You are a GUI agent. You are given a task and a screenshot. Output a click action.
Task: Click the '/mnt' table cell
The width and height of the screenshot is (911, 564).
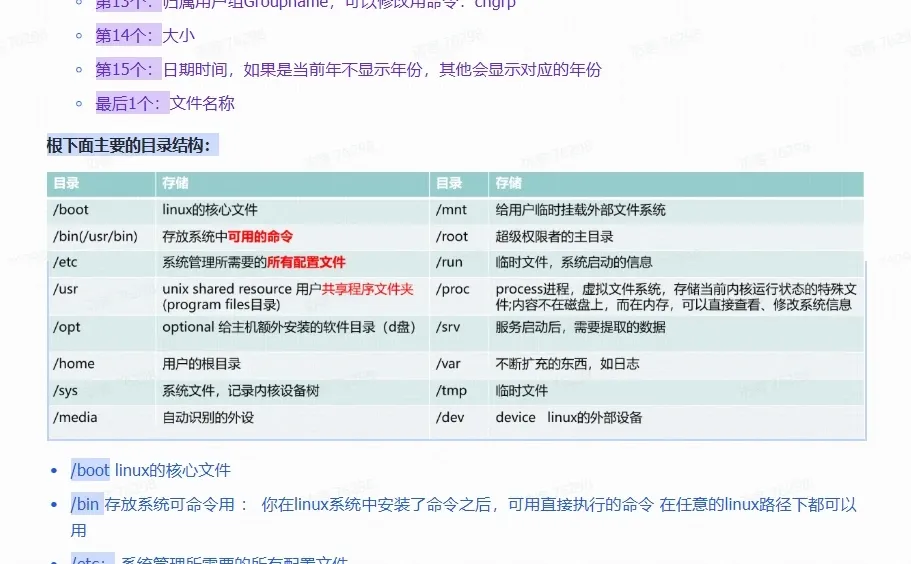[459, 210]
